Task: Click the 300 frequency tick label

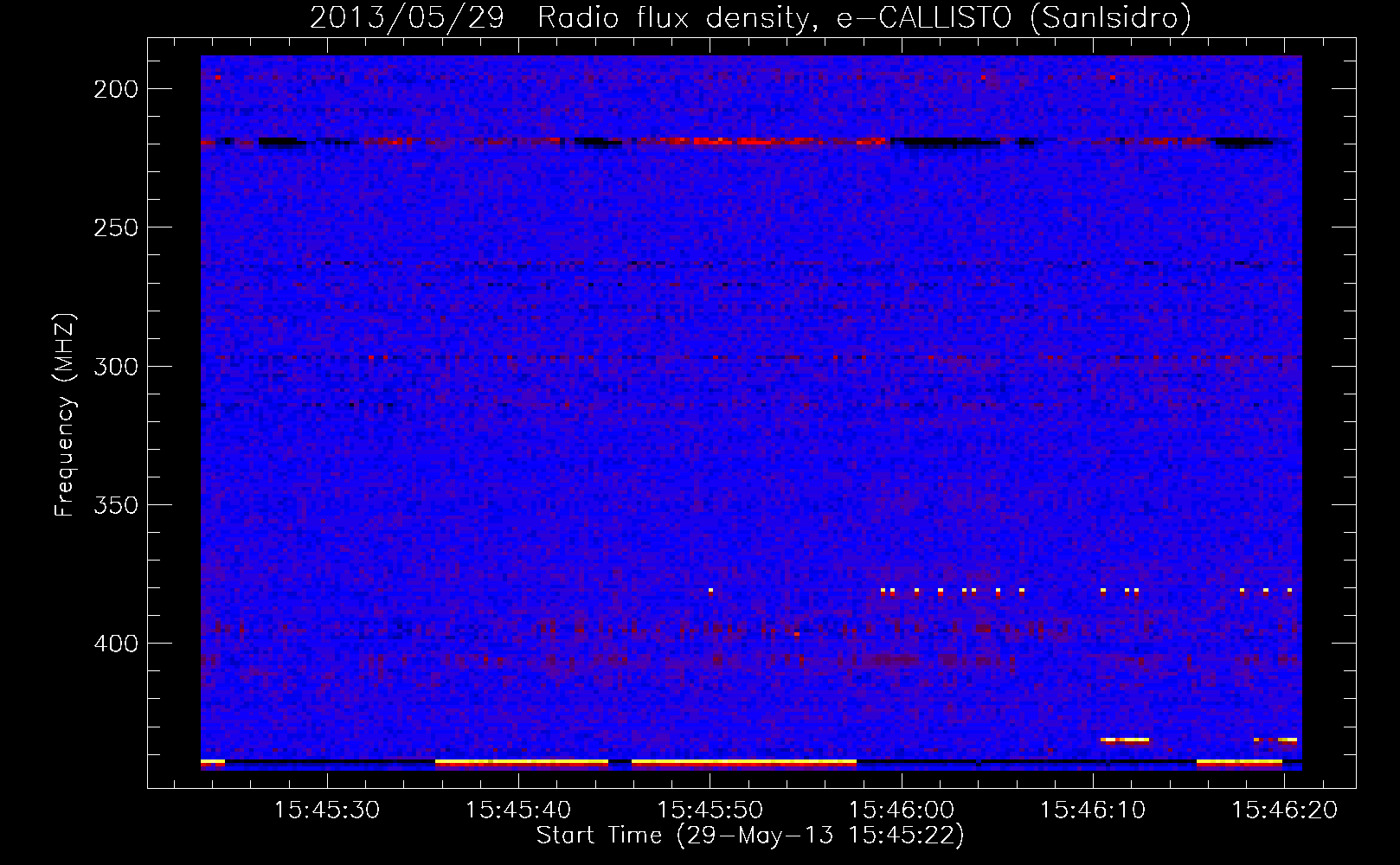Action: click(116, 366)
